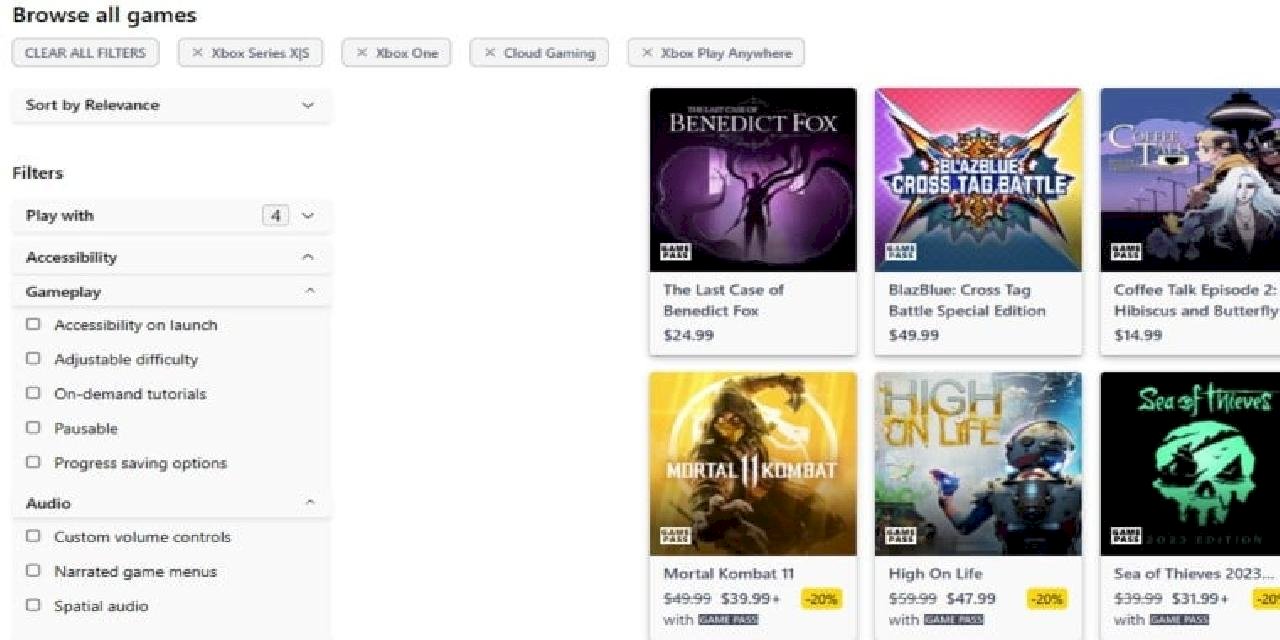Click the -20% discount tag on Mortal Kombat 11
The image size is (1280, 640).
[x=822, y=598]
